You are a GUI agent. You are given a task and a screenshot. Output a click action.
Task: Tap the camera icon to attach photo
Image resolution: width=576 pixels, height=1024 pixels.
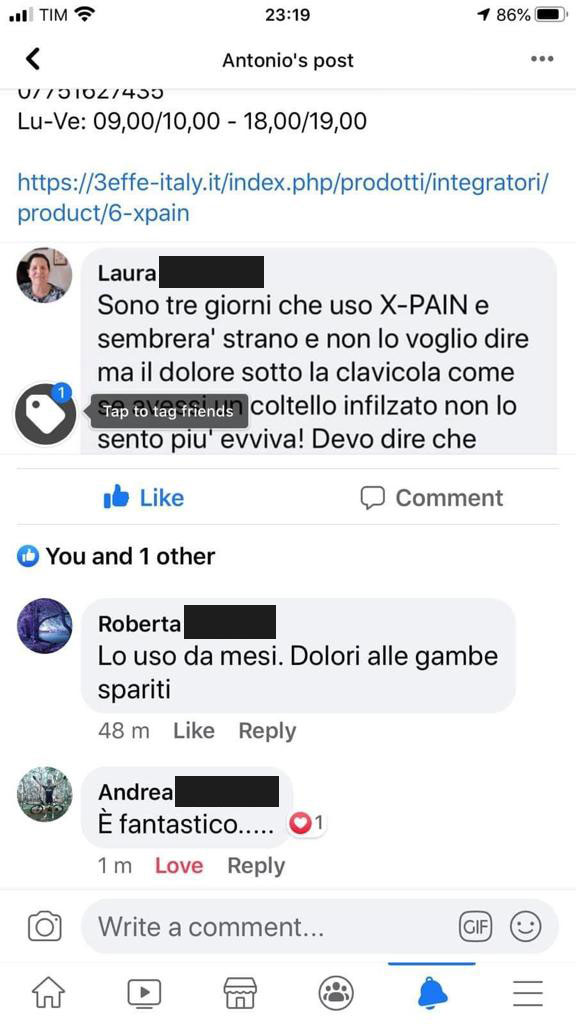coord(44,927)
